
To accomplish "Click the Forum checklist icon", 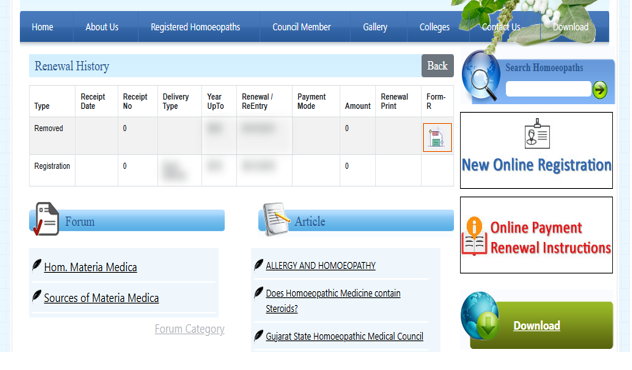I will pyautogui.click(x=46, y=219).
